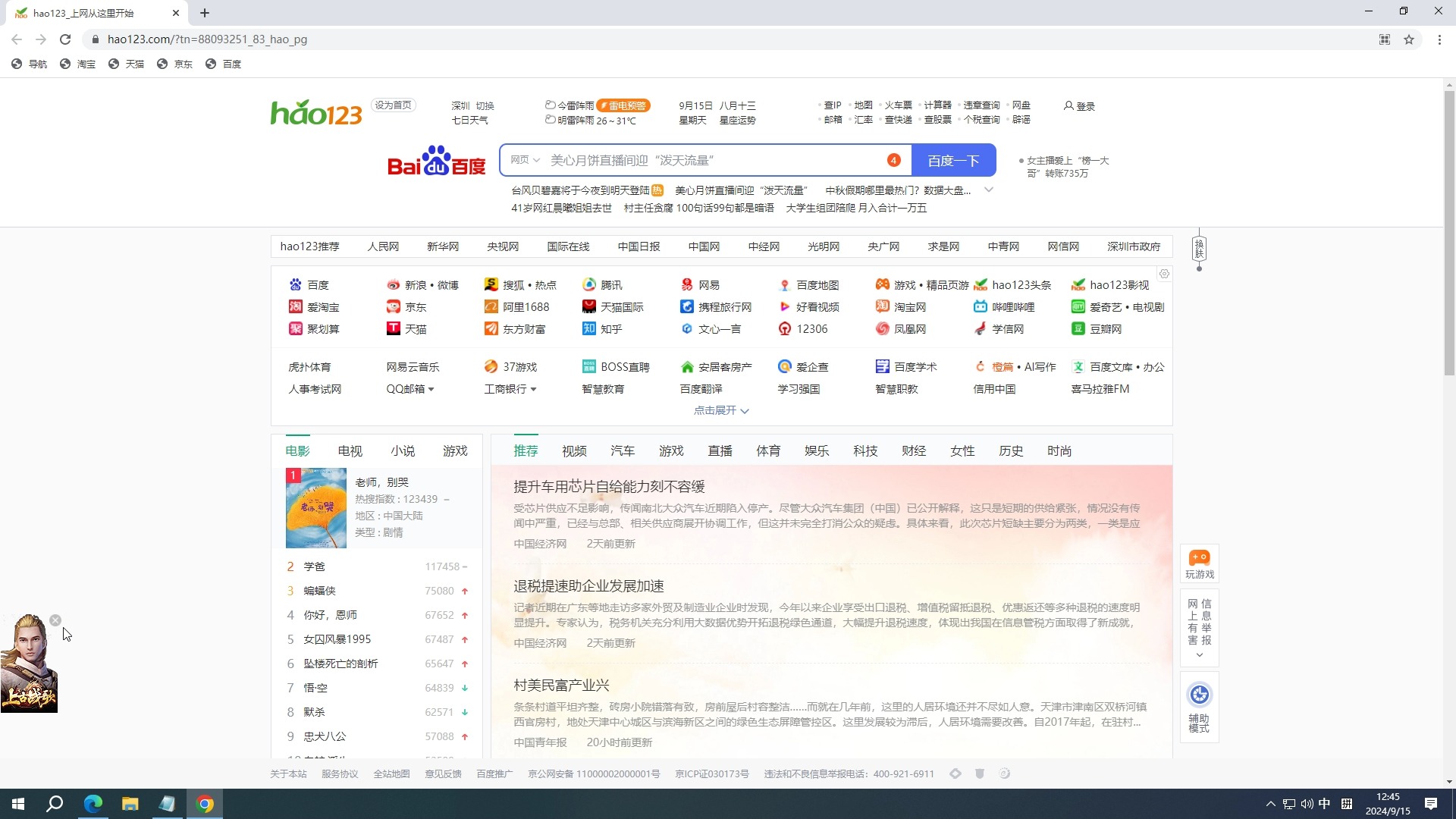
Task: Open movie ranking entry 女囚风暴1995
Action: [x=337, y=639]
